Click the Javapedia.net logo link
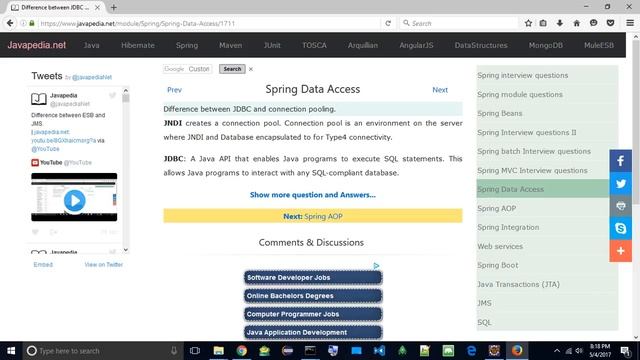Image resolution: width=640 pixels, height=360 pixels. (x=36, y=45)
